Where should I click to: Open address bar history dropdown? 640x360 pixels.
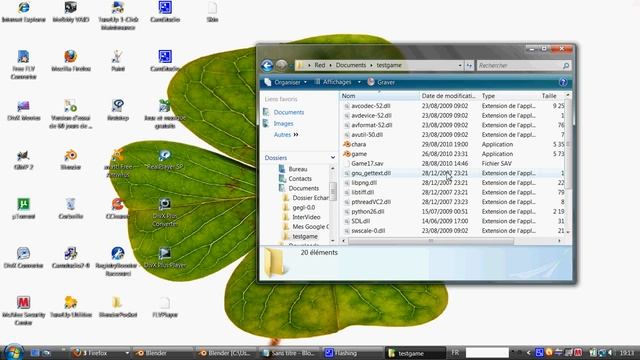(460, 65)
